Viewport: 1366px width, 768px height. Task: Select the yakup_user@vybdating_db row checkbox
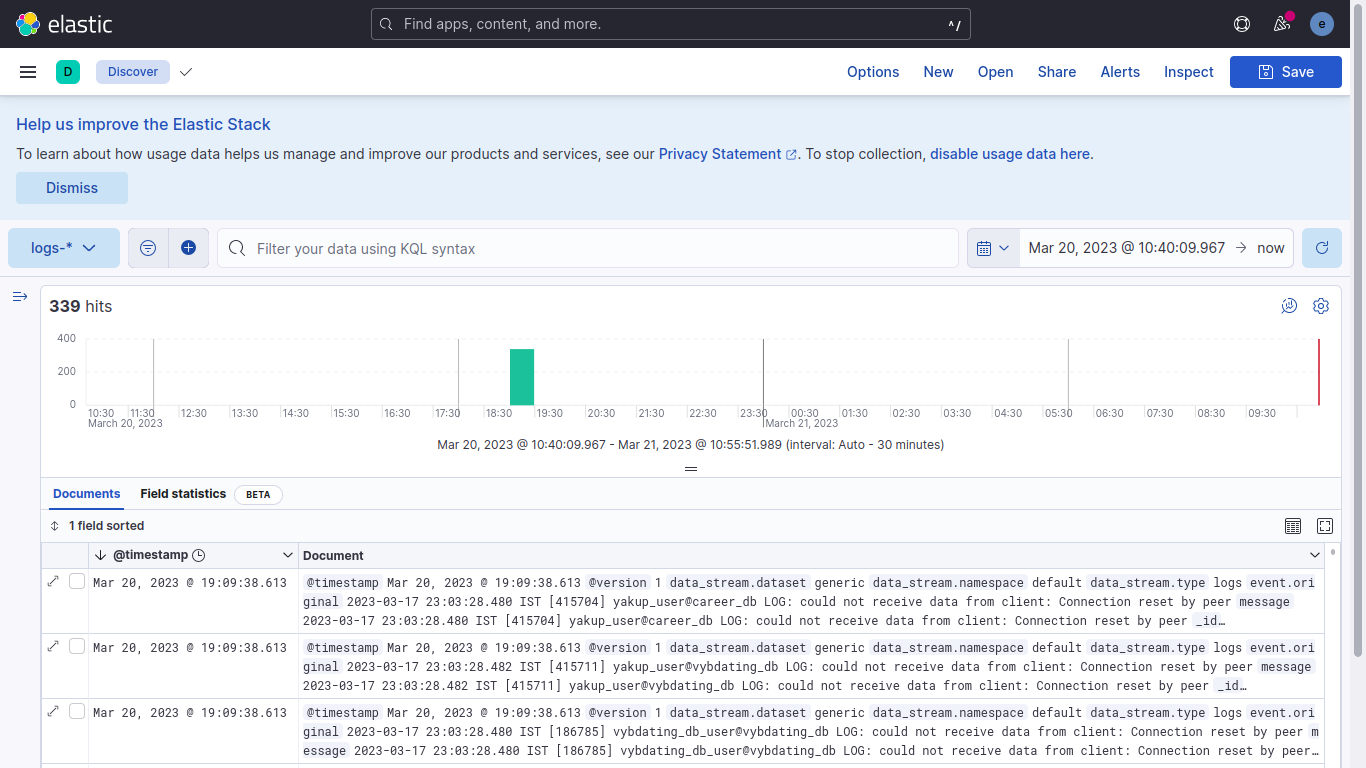click(x=77, y=646)
